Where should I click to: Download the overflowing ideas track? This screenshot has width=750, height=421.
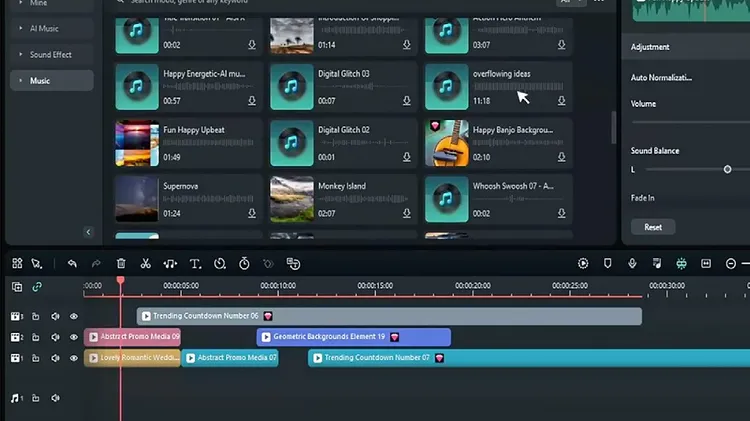[562, 100]
